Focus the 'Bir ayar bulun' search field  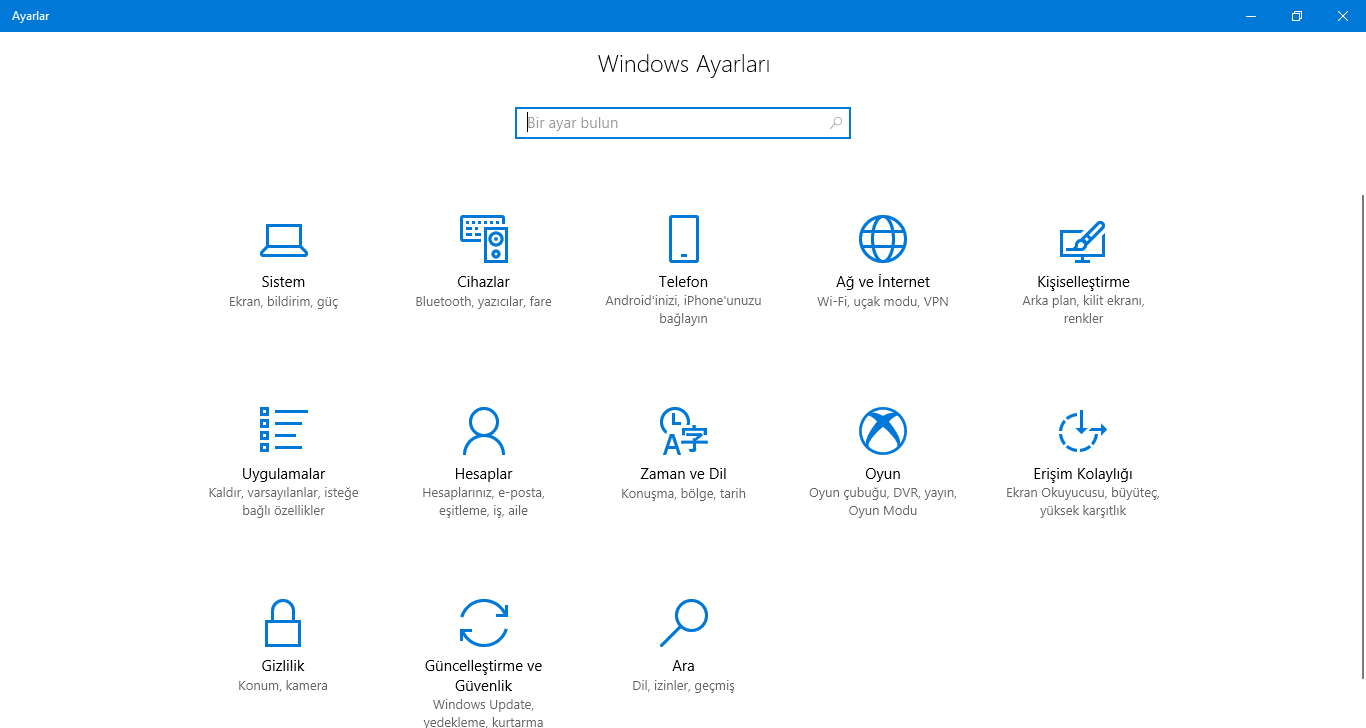coord(683,123)
